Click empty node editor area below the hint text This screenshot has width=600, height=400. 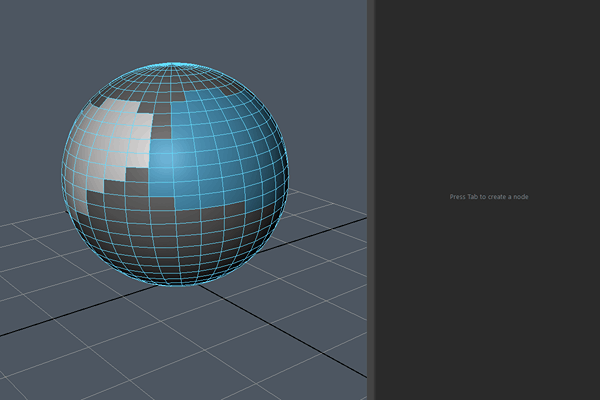click(489, 300)
